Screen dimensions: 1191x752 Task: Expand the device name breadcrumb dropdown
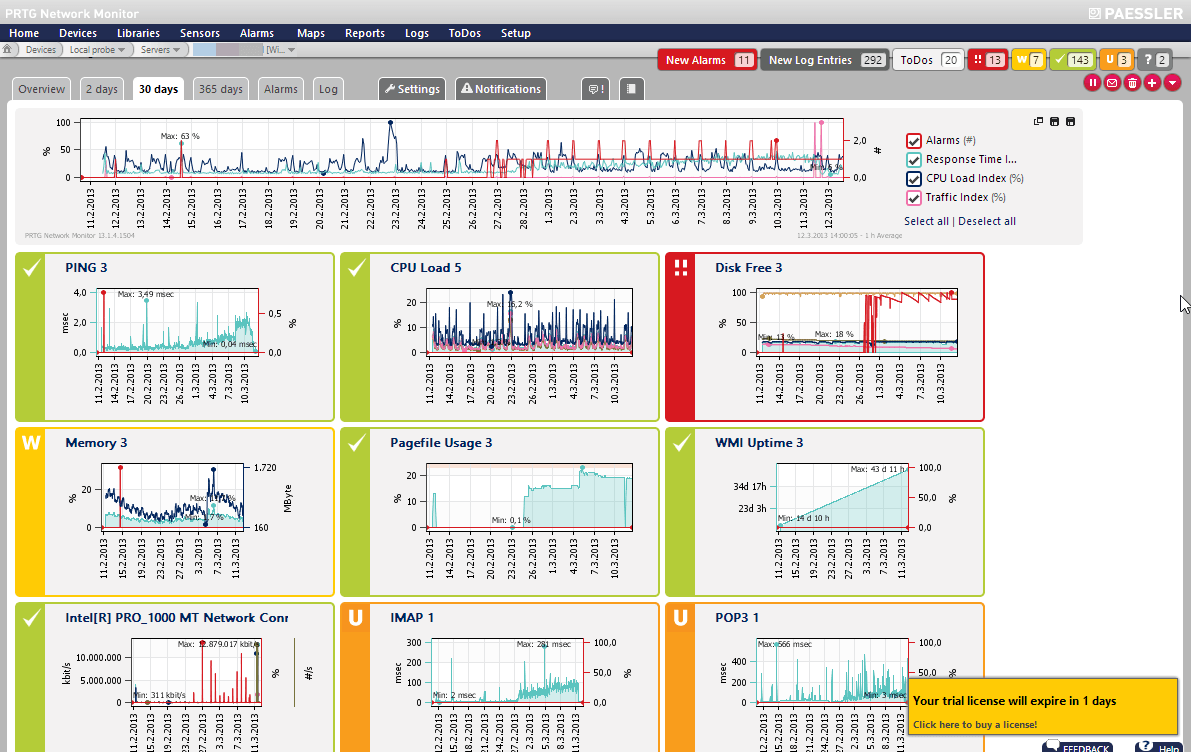coord(291,50)
